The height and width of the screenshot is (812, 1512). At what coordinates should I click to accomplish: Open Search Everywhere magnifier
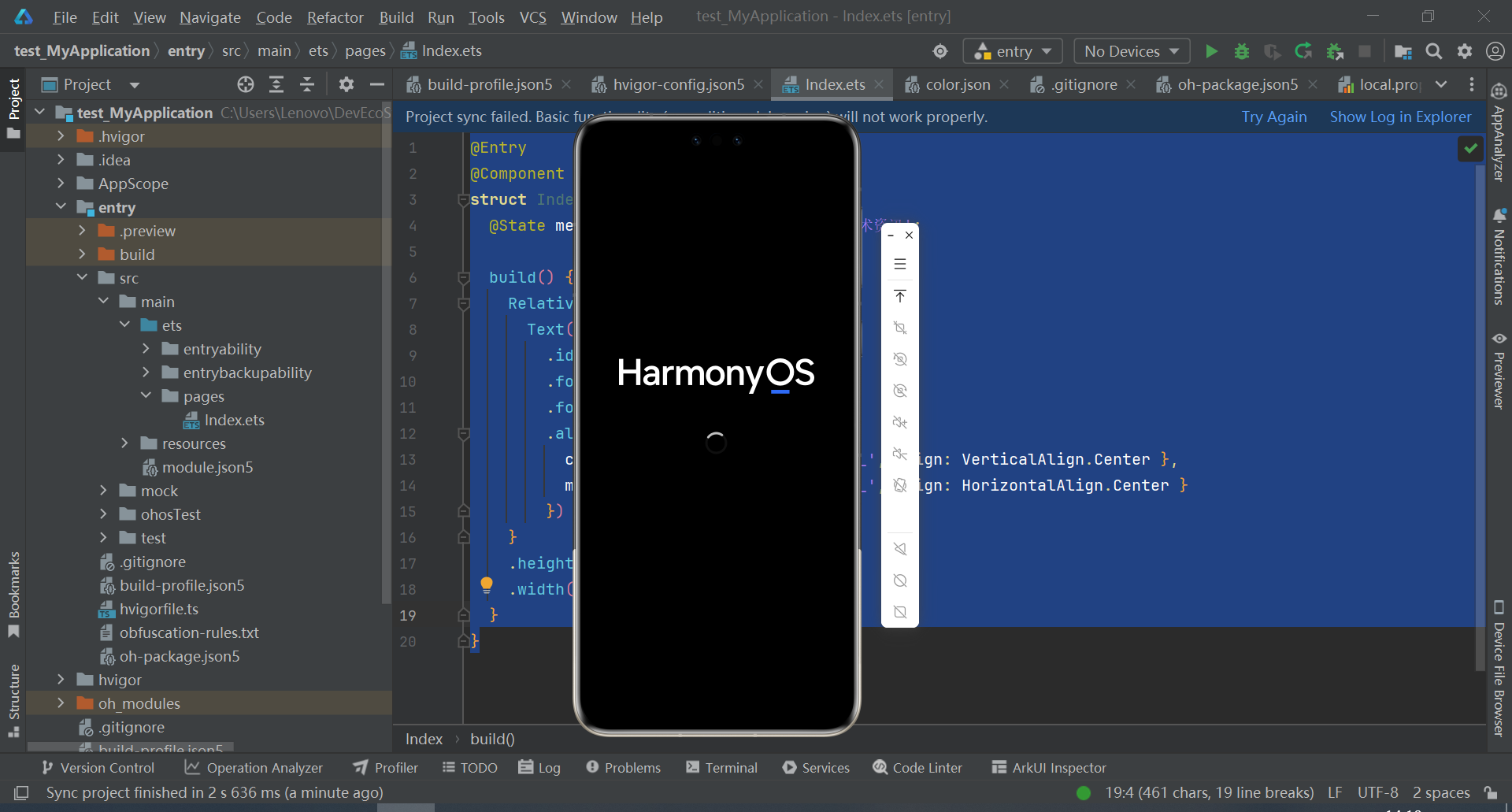pyautogui.click(x=1434, y=51)
